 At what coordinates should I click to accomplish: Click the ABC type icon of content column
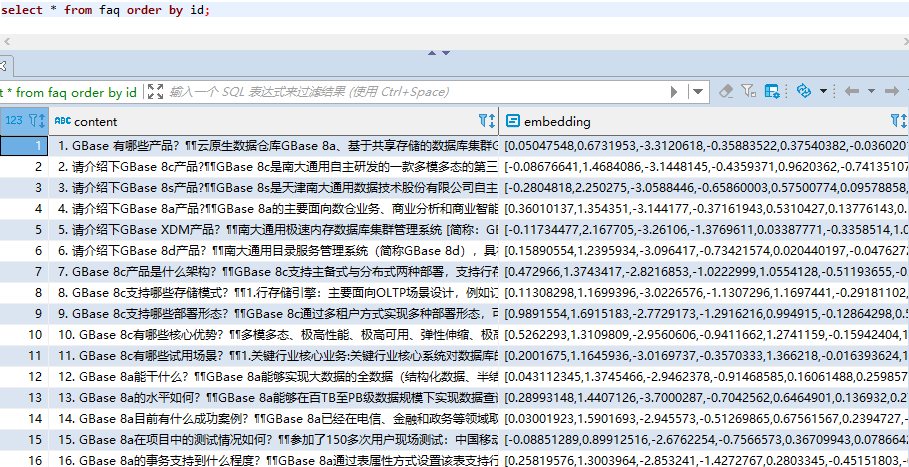(x=63, y=121)
